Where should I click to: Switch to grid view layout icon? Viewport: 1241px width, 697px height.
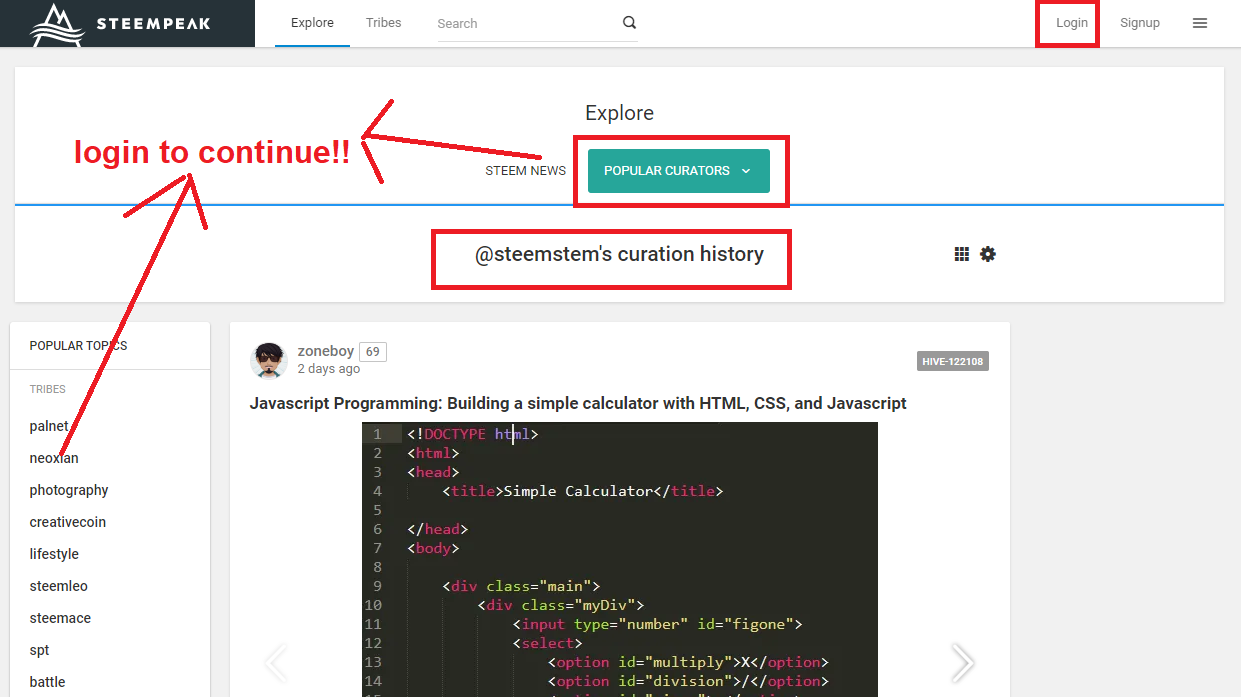[962, 255]
